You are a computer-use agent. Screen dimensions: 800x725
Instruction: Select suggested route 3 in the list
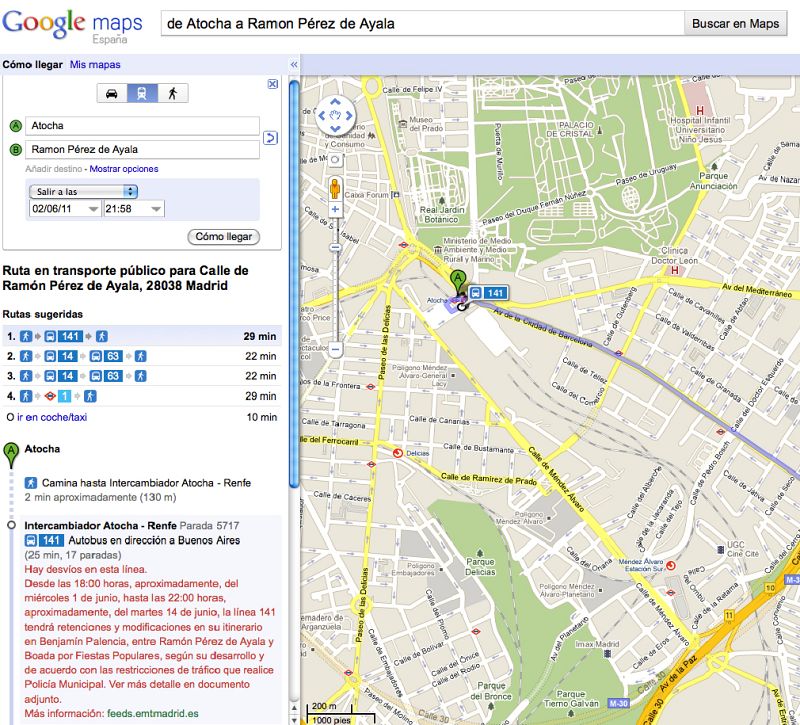(100, 373)
